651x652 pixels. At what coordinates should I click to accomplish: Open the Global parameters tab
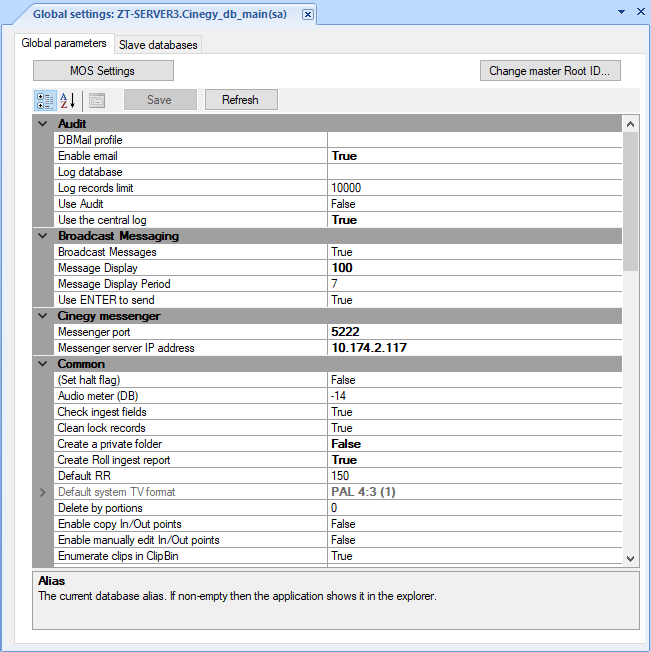64,43
